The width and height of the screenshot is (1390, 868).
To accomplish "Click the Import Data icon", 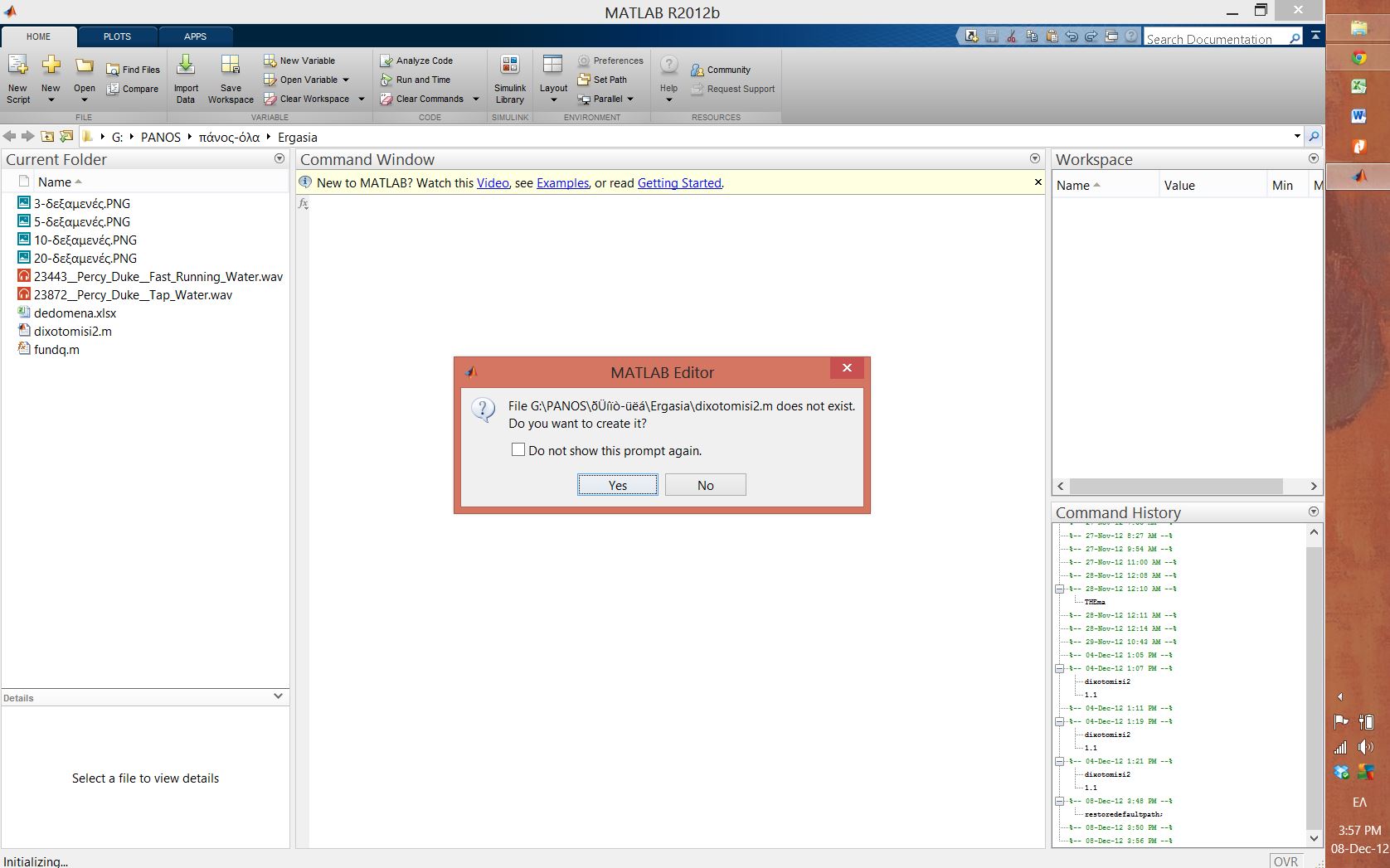I will pos(186,66).
